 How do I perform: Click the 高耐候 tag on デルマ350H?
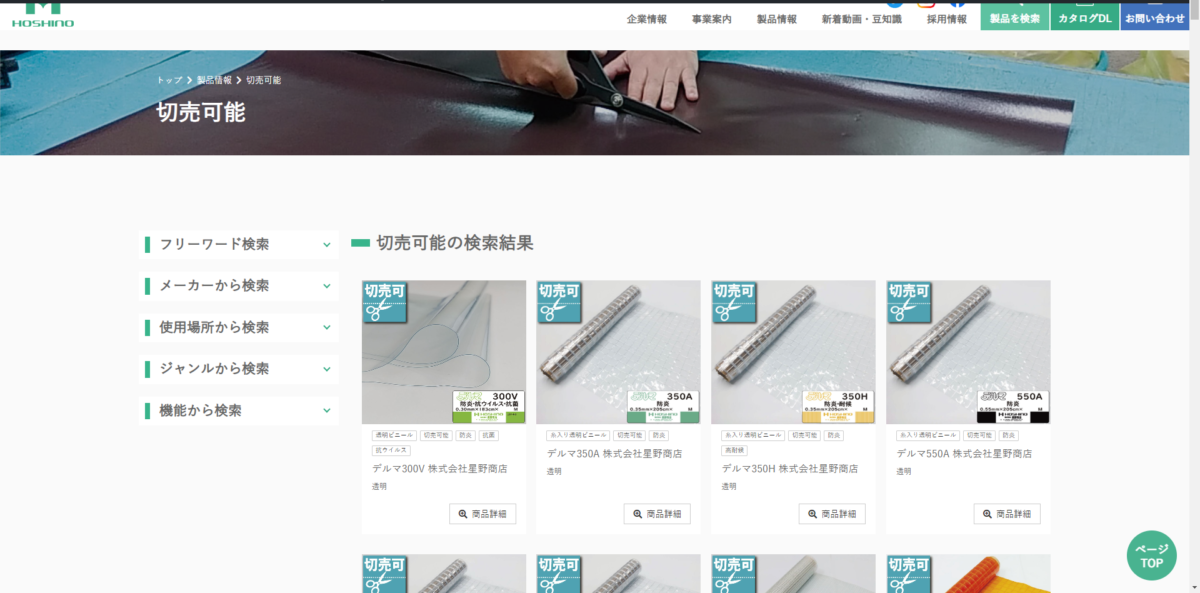(x=735, y=451)
